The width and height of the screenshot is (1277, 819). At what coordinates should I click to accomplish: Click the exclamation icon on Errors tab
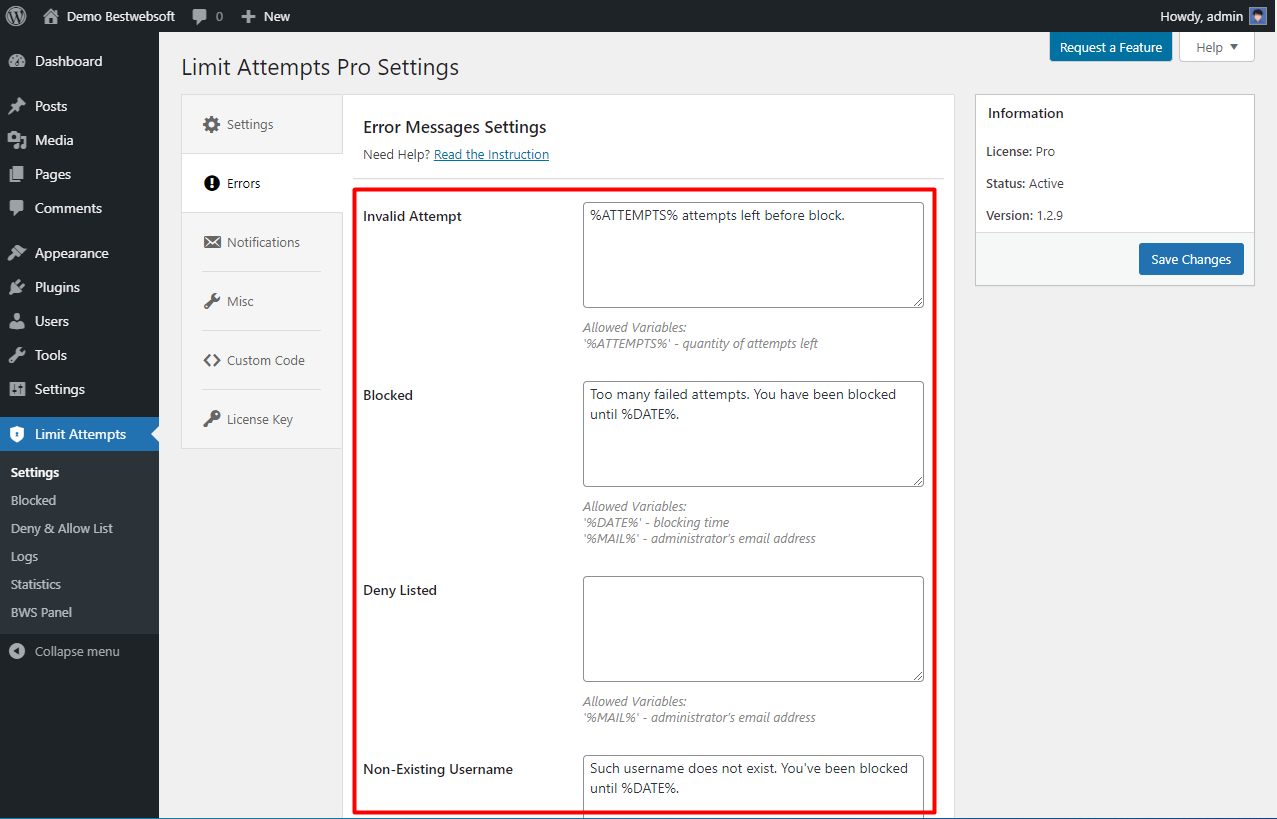tap(211, 183)
